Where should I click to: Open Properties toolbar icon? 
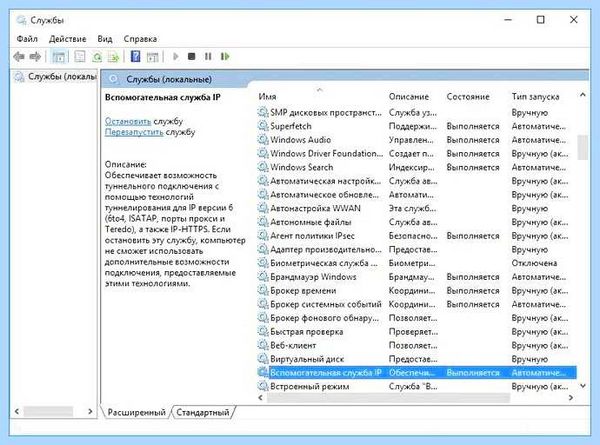point(80,57)
